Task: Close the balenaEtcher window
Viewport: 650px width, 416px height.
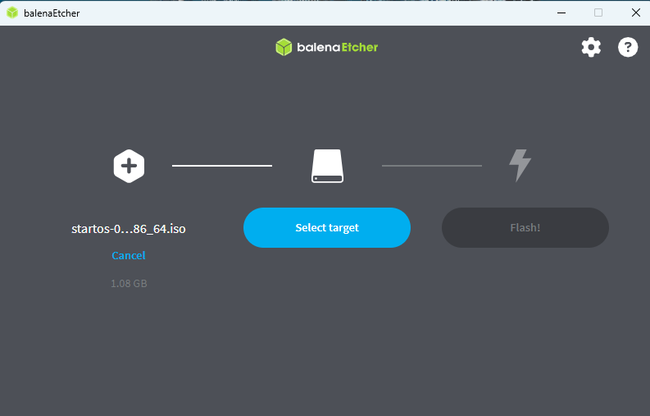Action: point(633,13)
